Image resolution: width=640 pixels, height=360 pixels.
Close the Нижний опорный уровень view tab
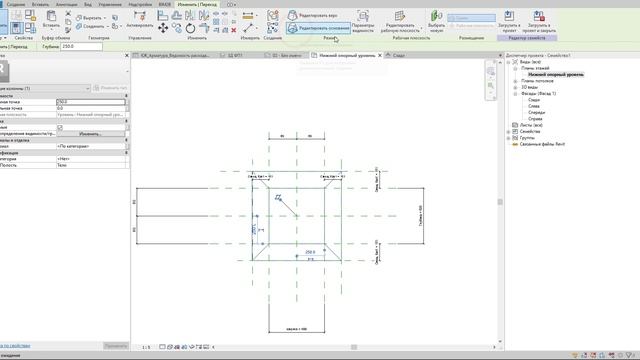click(380, 55)
